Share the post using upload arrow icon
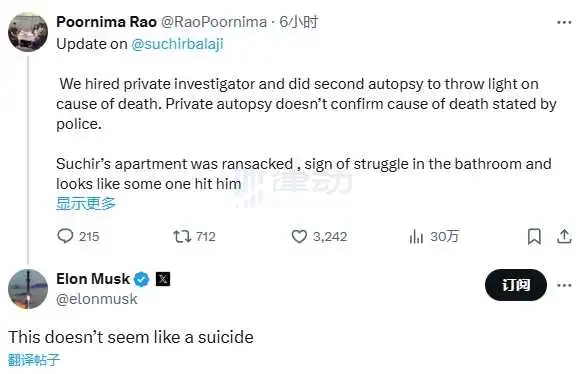 point(564,236)
